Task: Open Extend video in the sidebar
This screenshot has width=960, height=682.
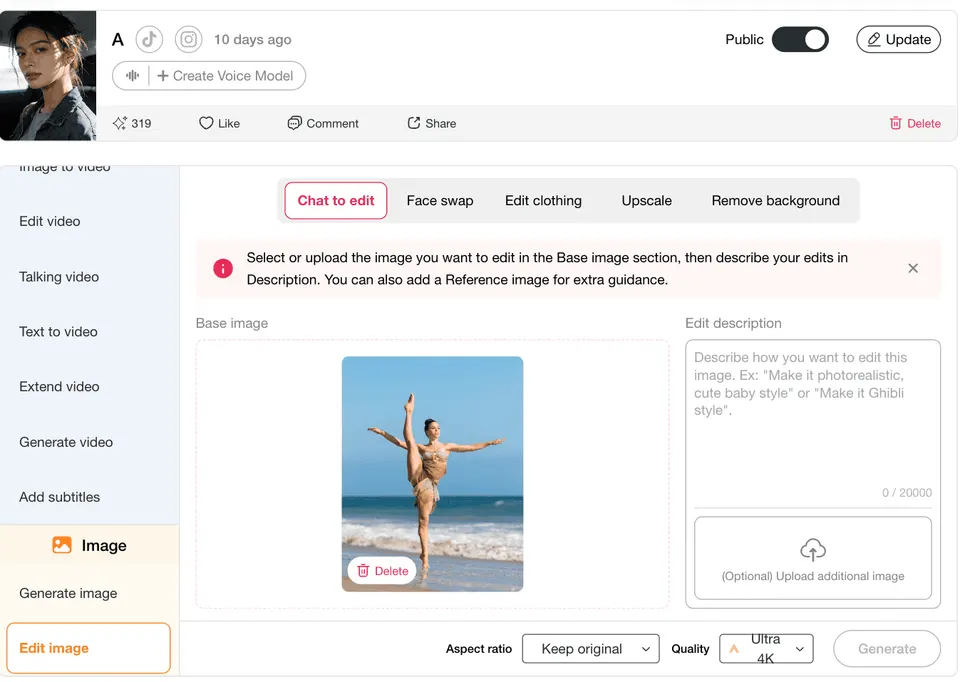Action: point(59,387)
